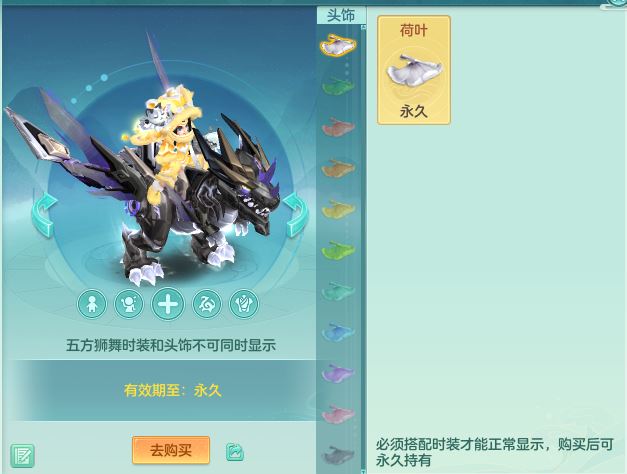The width and height of the screenshot is (627, 474).
Task: Select the orange lotus leaf headwear
Action: tap(338, 168)
